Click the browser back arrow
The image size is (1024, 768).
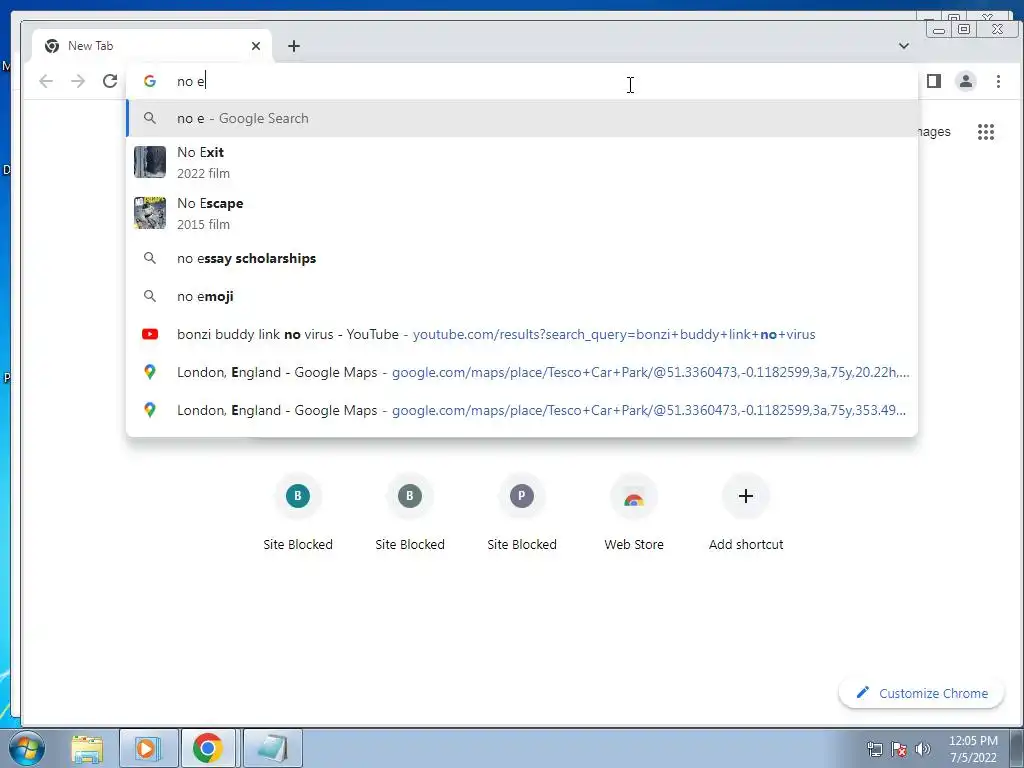pyautogui.click(x=46, y=81)
